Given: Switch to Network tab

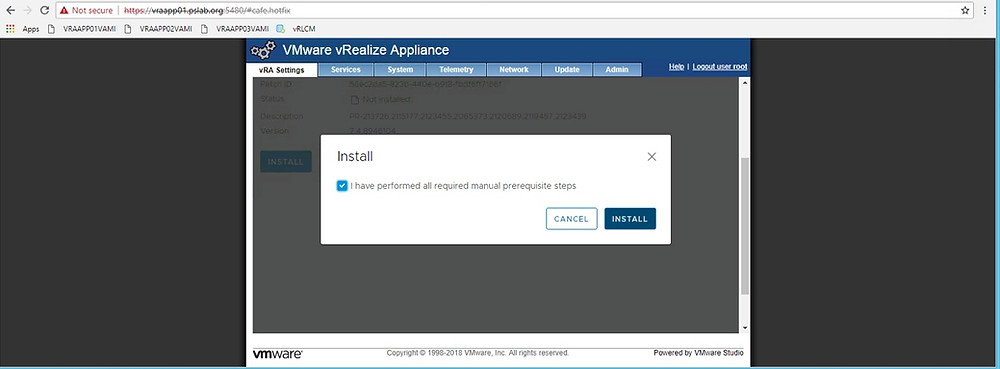Looking at the screenshot, I should point(513,70).
